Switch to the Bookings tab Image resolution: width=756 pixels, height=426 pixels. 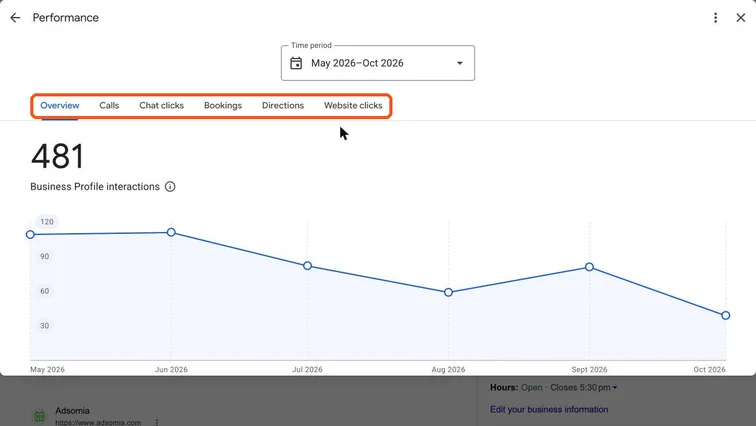[x=223, y=106]
